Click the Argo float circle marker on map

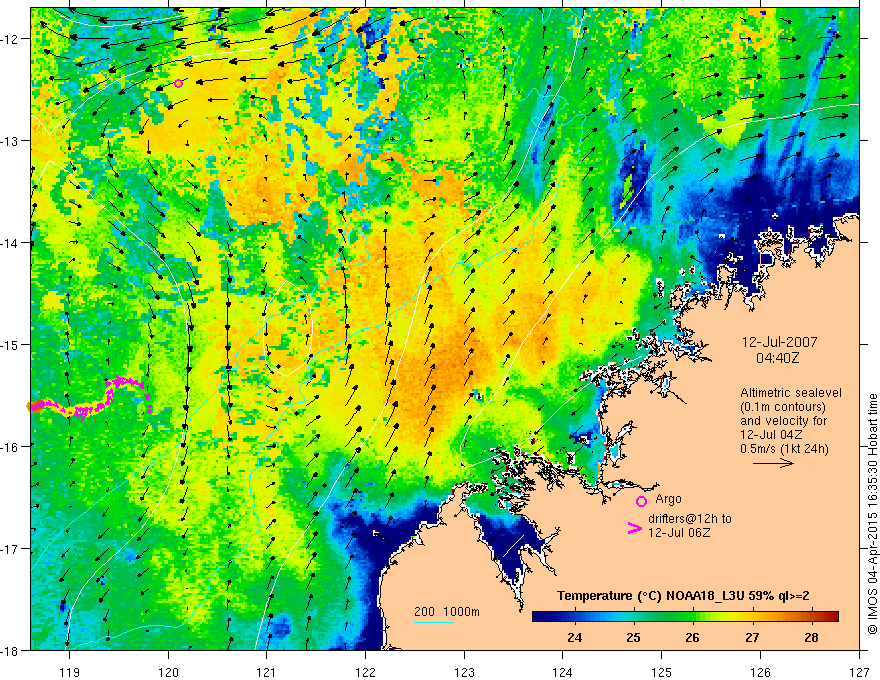[x=178, y=84]
